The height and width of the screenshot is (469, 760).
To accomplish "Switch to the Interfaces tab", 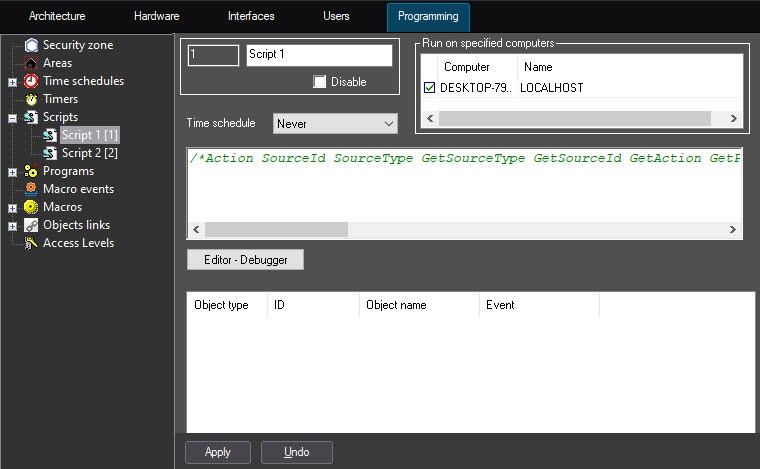I will pos(251,16).
